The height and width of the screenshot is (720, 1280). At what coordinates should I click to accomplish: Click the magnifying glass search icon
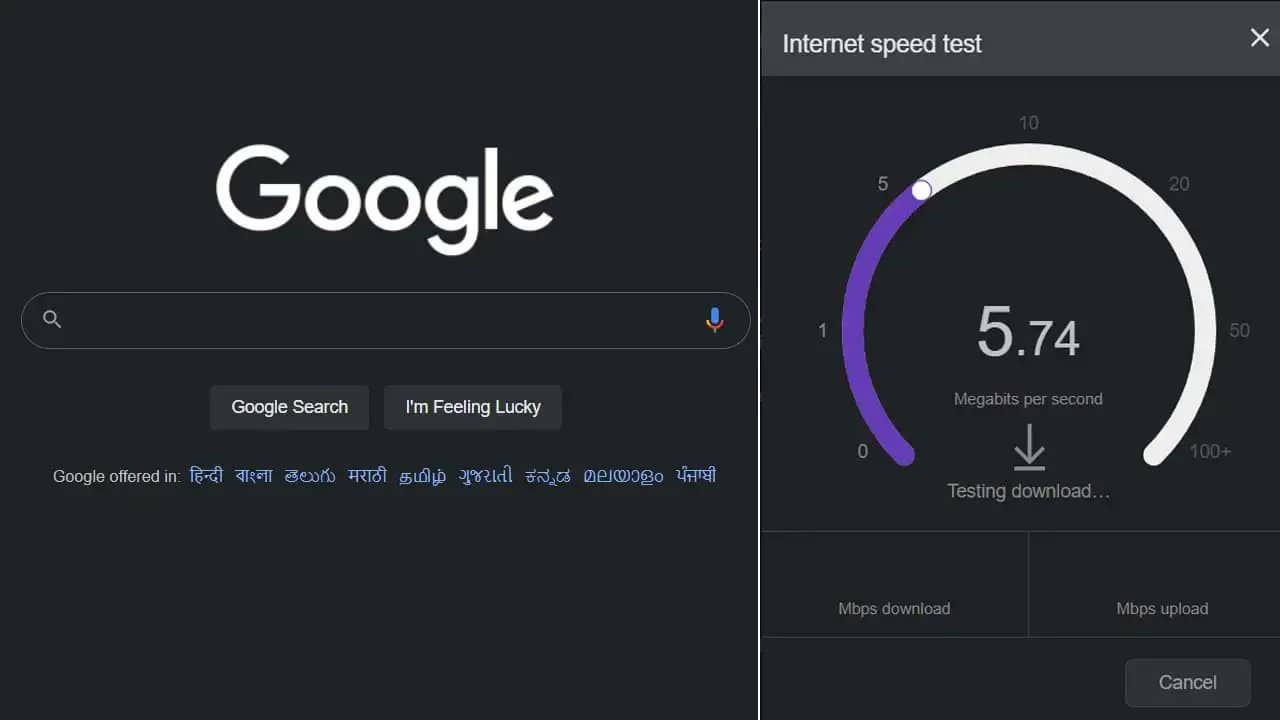point(51,318)
